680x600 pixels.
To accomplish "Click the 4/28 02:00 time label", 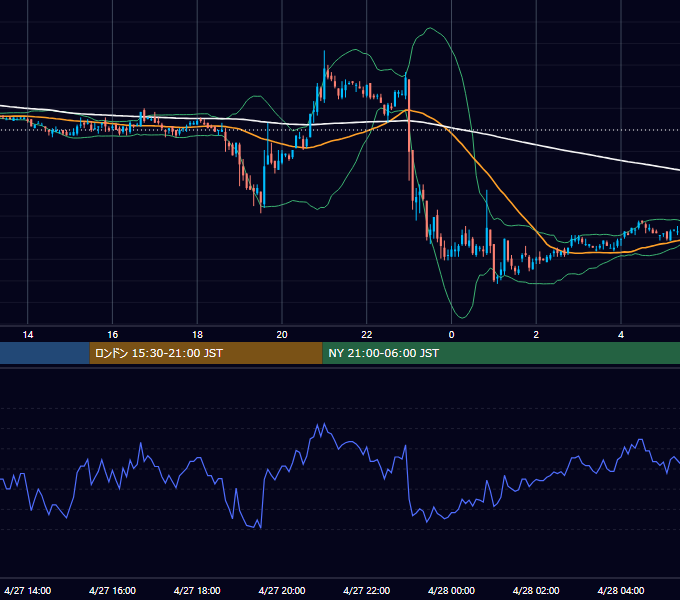I will pos(536,591).
